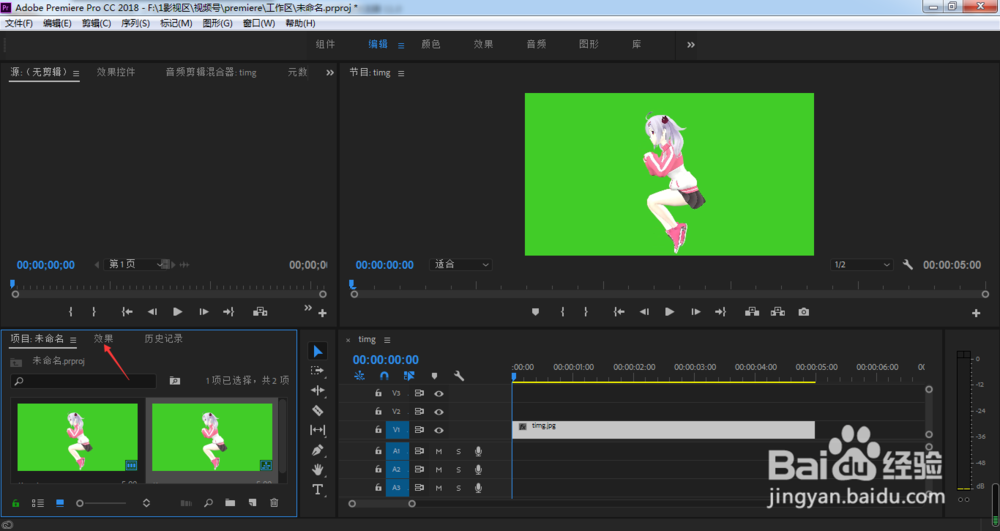The image size is (1000, 531).
Task: Click the Find magnifier icon in Project panel
Action: click(x=209, y=503)
